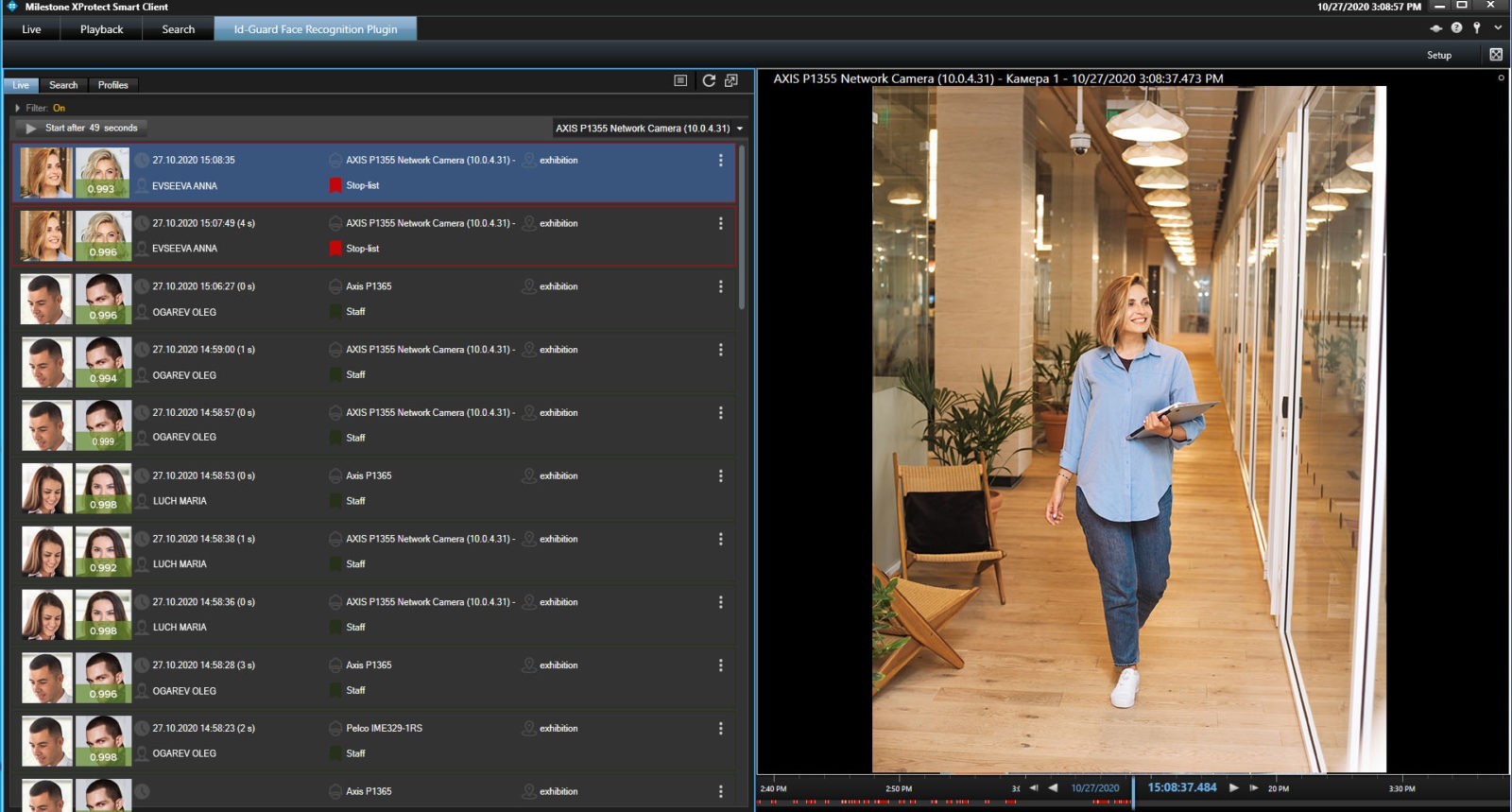Open the Help question mark icon
Image resolution: width=1512 pixels, height=812 pixels.
(1456, 28)
